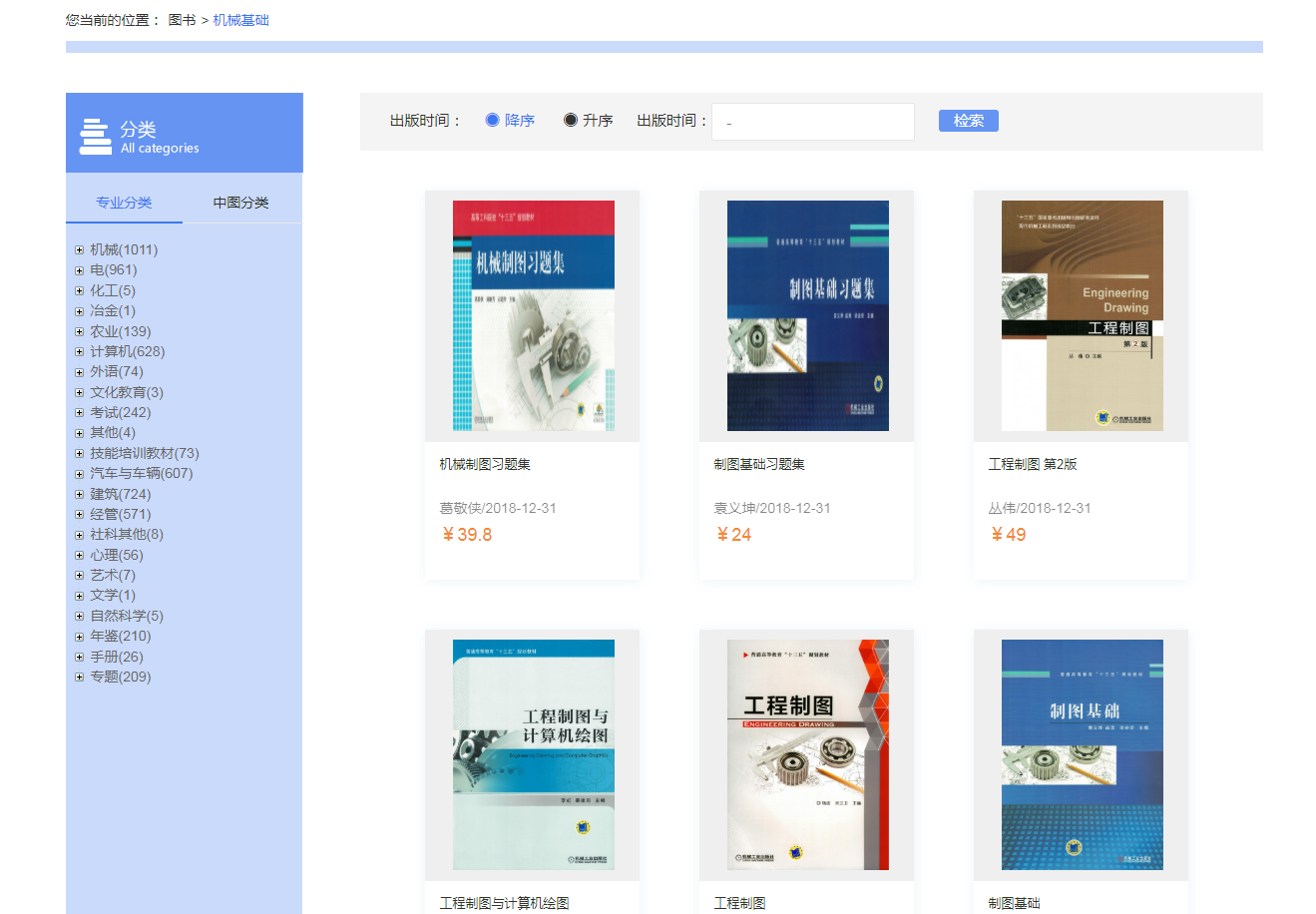Click the ￥49 price text

point(1008,535)
